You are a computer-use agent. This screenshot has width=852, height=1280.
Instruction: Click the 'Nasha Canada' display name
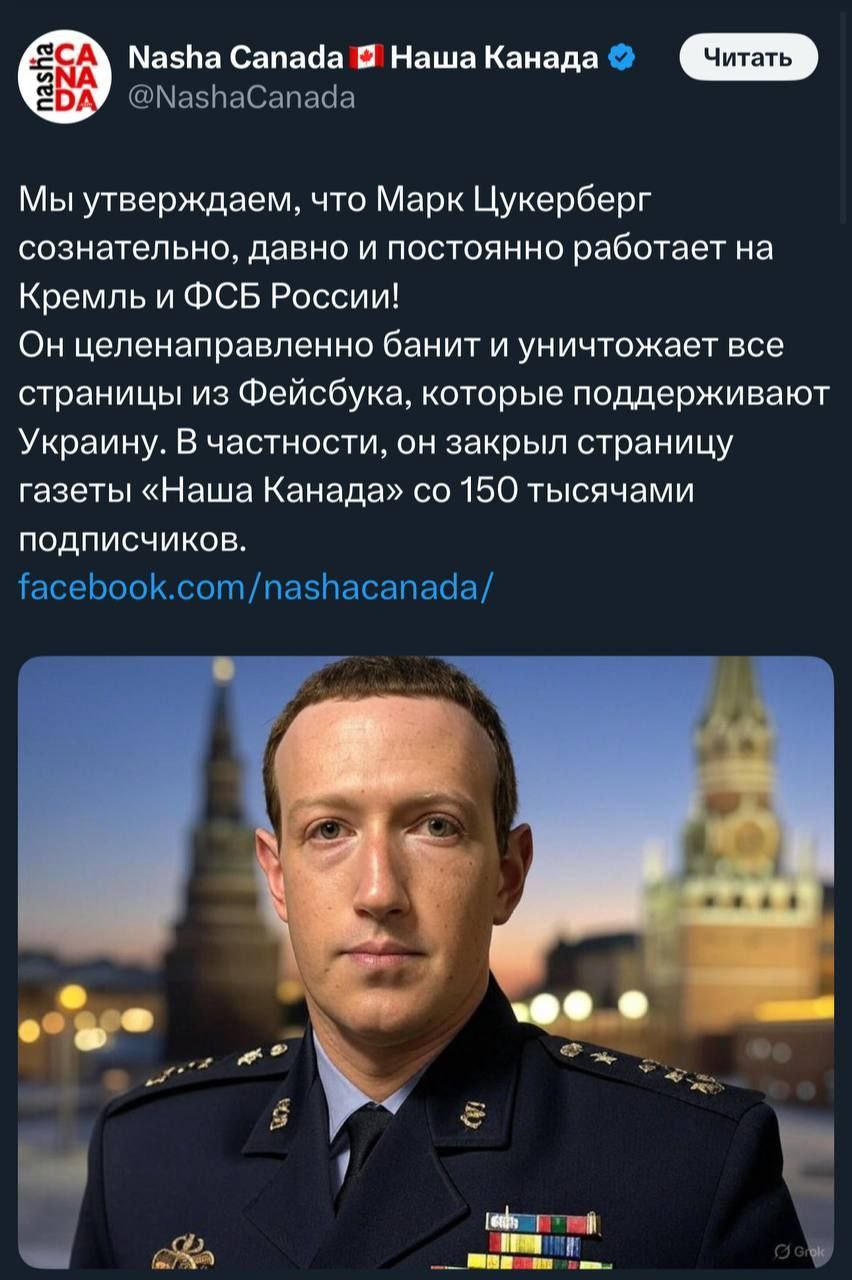(x=236, y=59)
